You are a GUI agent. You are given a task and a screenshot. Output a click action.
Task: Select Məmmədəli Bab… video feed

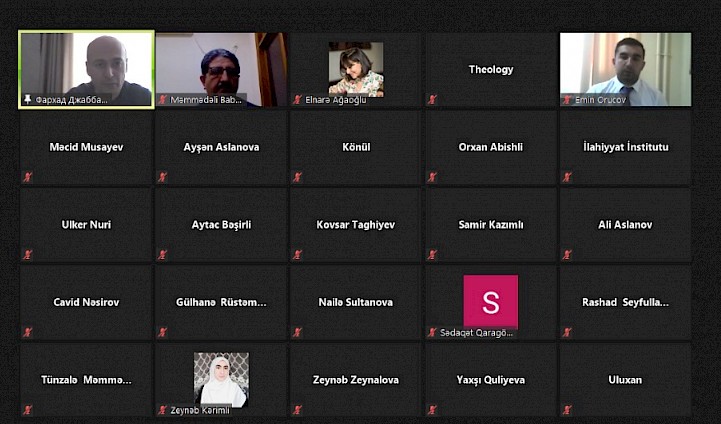(x=222, y=69)
